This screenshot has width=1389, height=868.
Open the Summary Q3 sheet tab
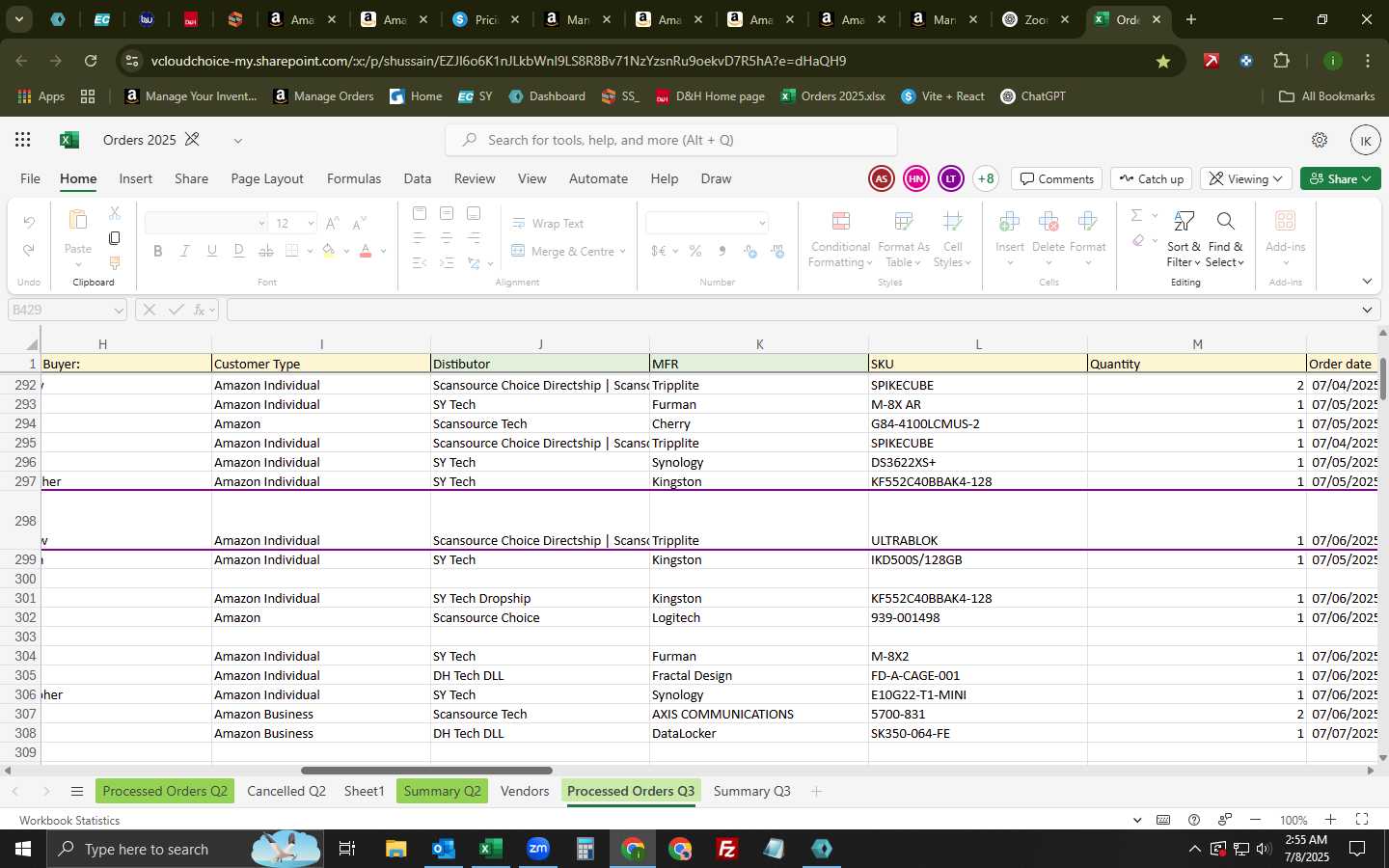tap(751, 791)
